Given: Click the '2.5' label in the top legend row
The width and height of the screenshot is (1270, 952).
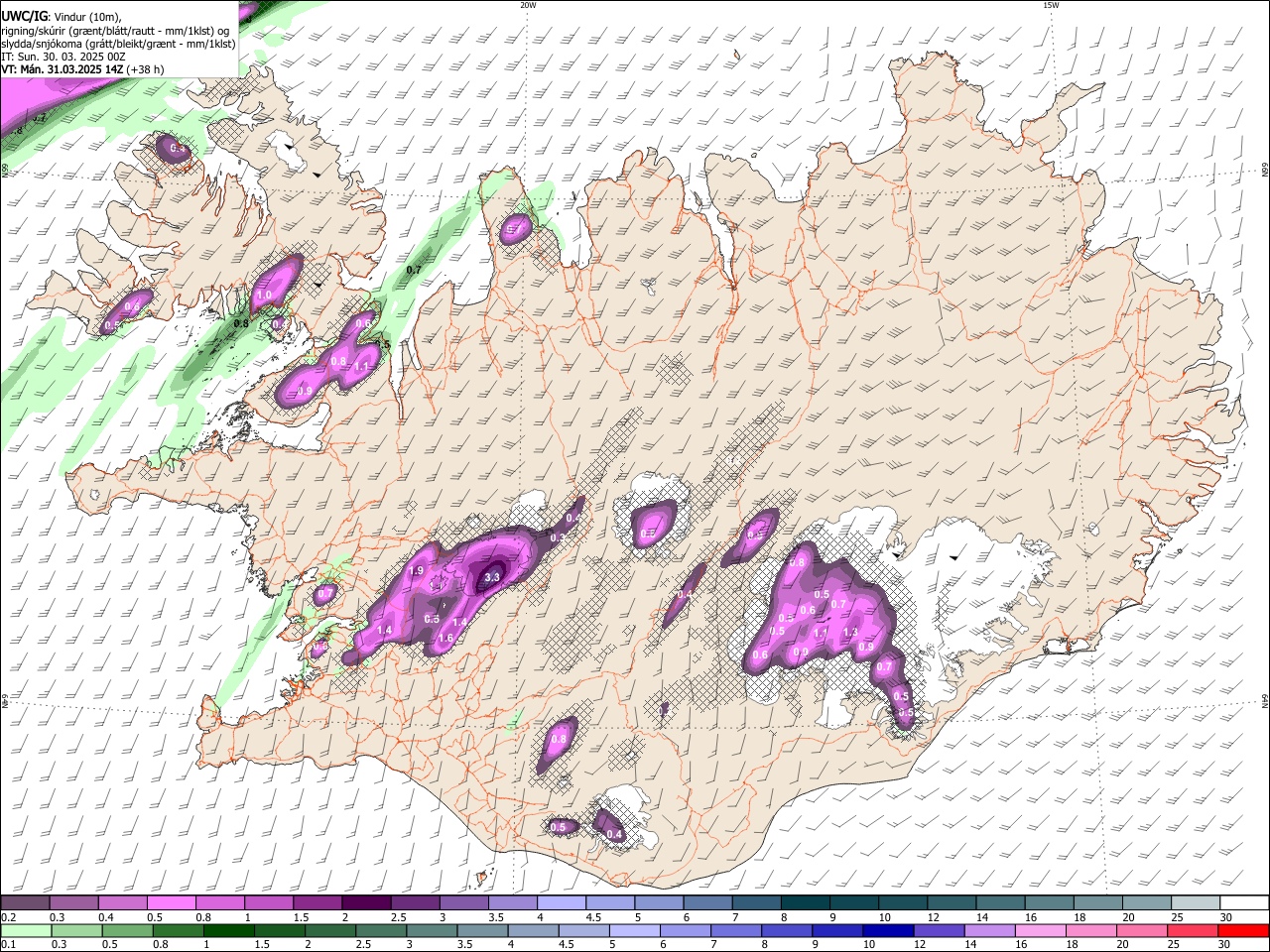Looking at the screenshot, I should coord(398,917).
